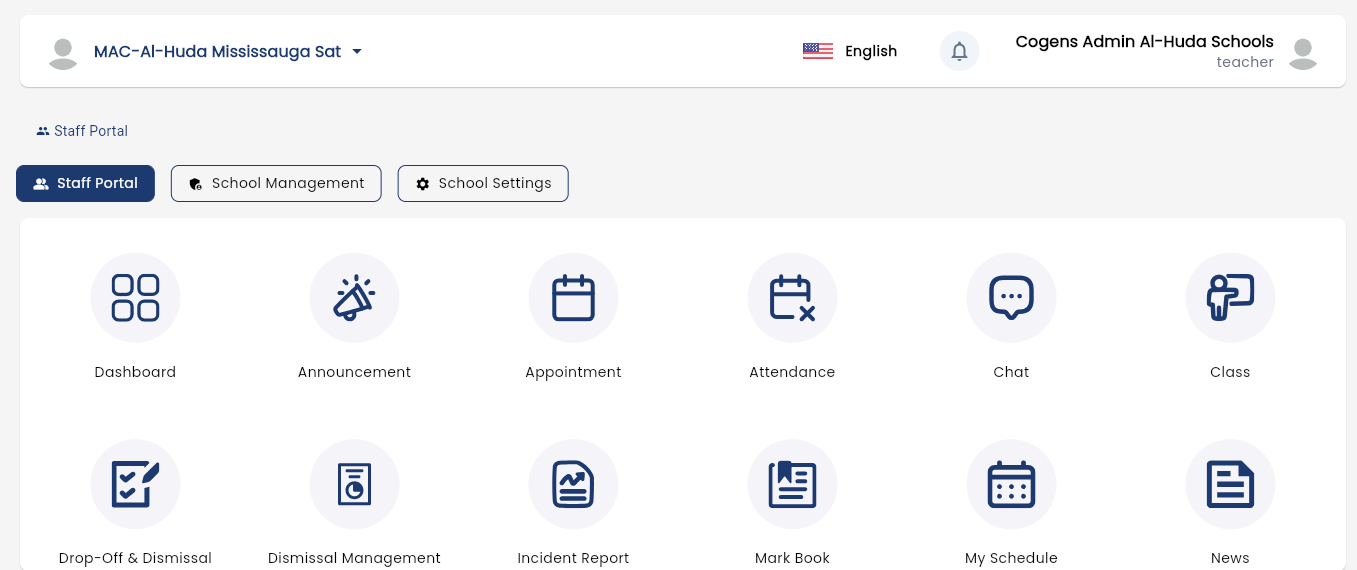This screenshot has width=1357, height=570.
Task: Click the notification bell icon
Action: (959, 51)
